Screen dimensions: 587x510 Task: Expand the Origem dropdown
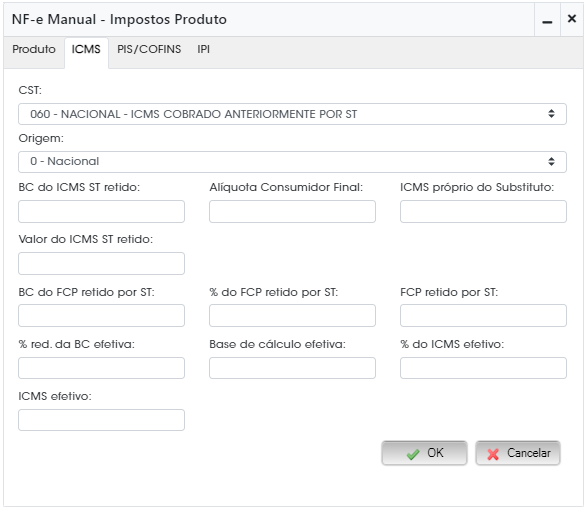pos(292,162)
